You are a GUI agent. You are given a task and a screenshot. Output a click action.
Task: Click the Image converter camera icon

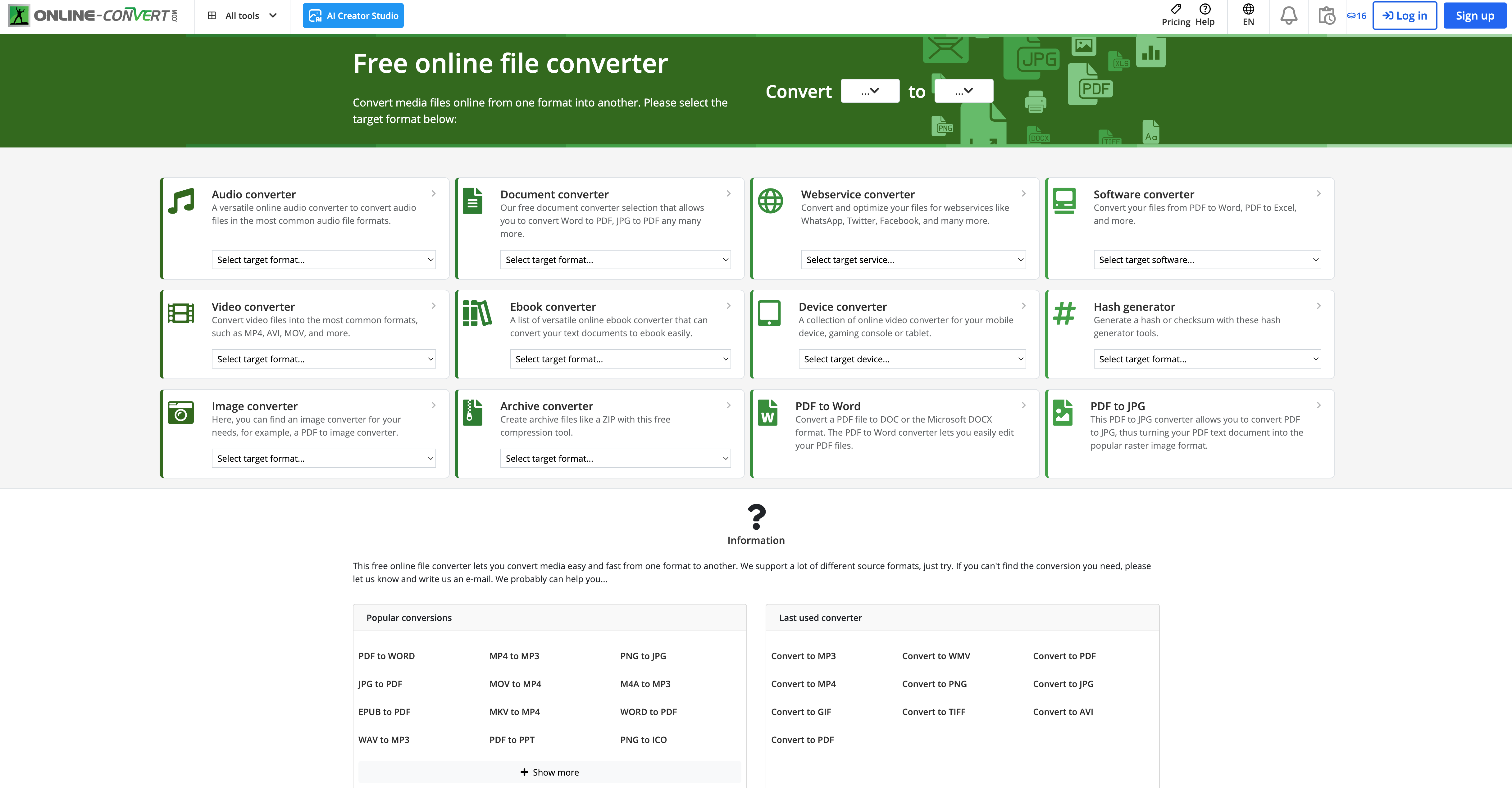pos(181,413)
